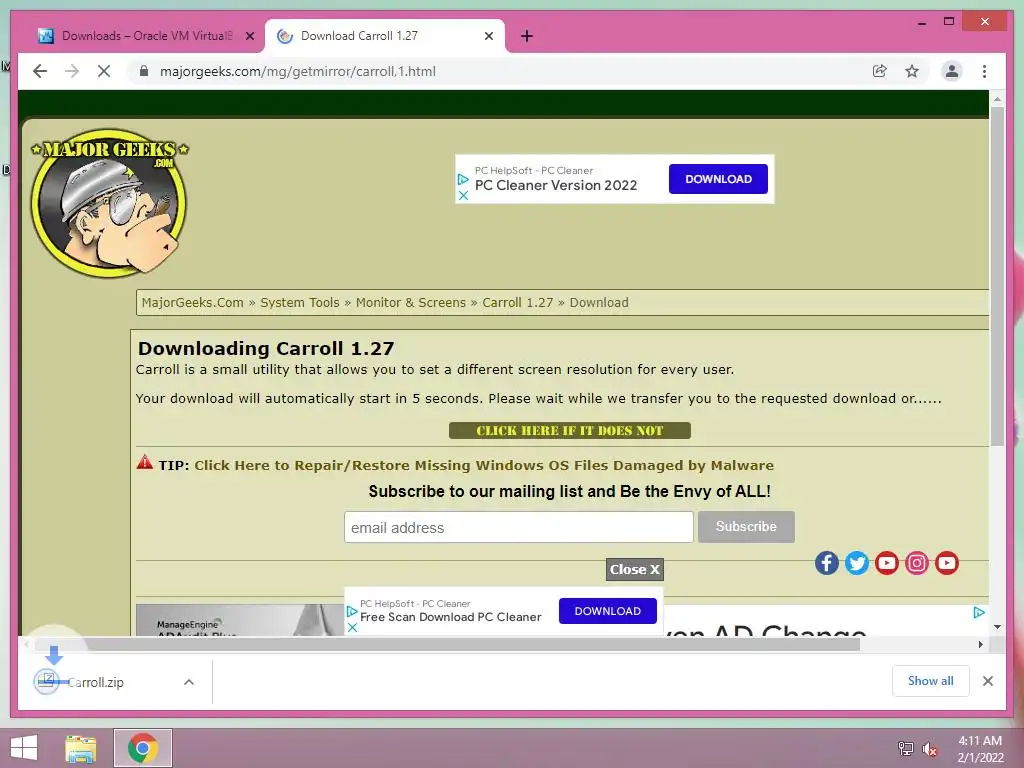Stop page loading with the X button

pos(104,71)
